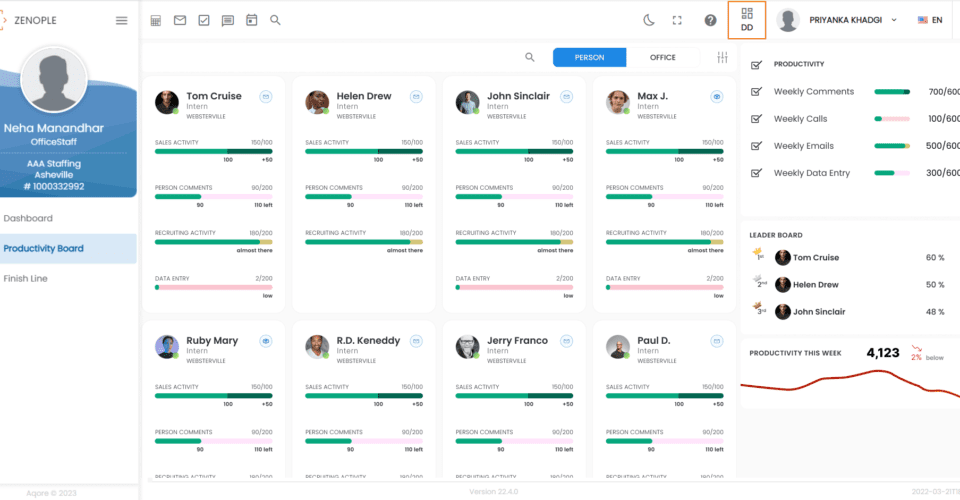Open the calculator icon in top toolbar
960x500 pixels.
pos(156,20)
